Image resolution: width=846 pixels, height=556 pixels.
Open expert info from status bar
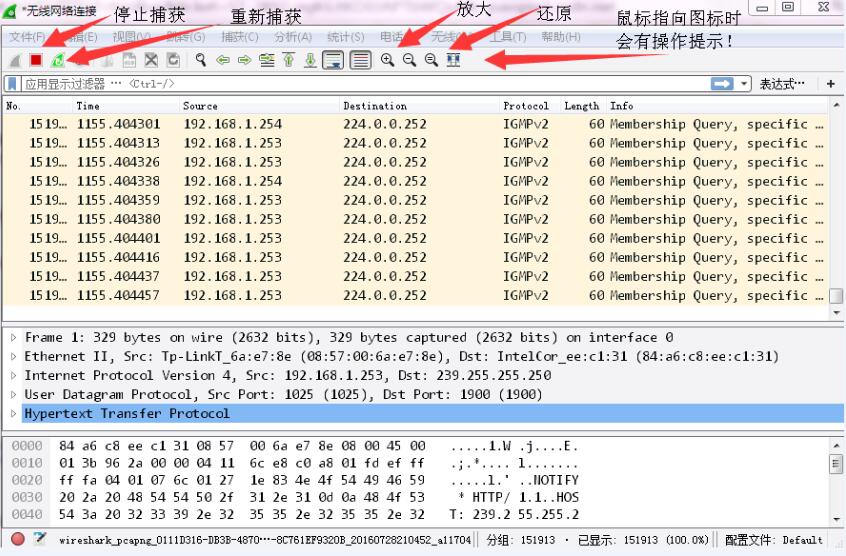click(18, 540)
